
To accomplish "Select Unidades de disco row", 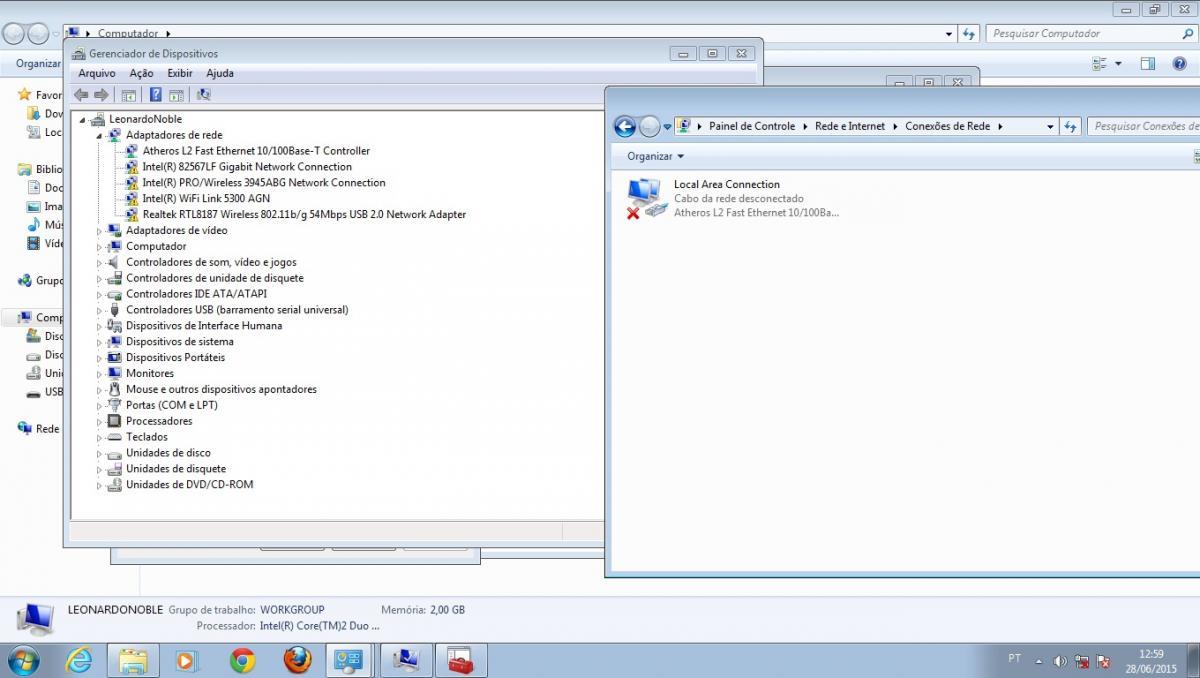I will 168,453.
